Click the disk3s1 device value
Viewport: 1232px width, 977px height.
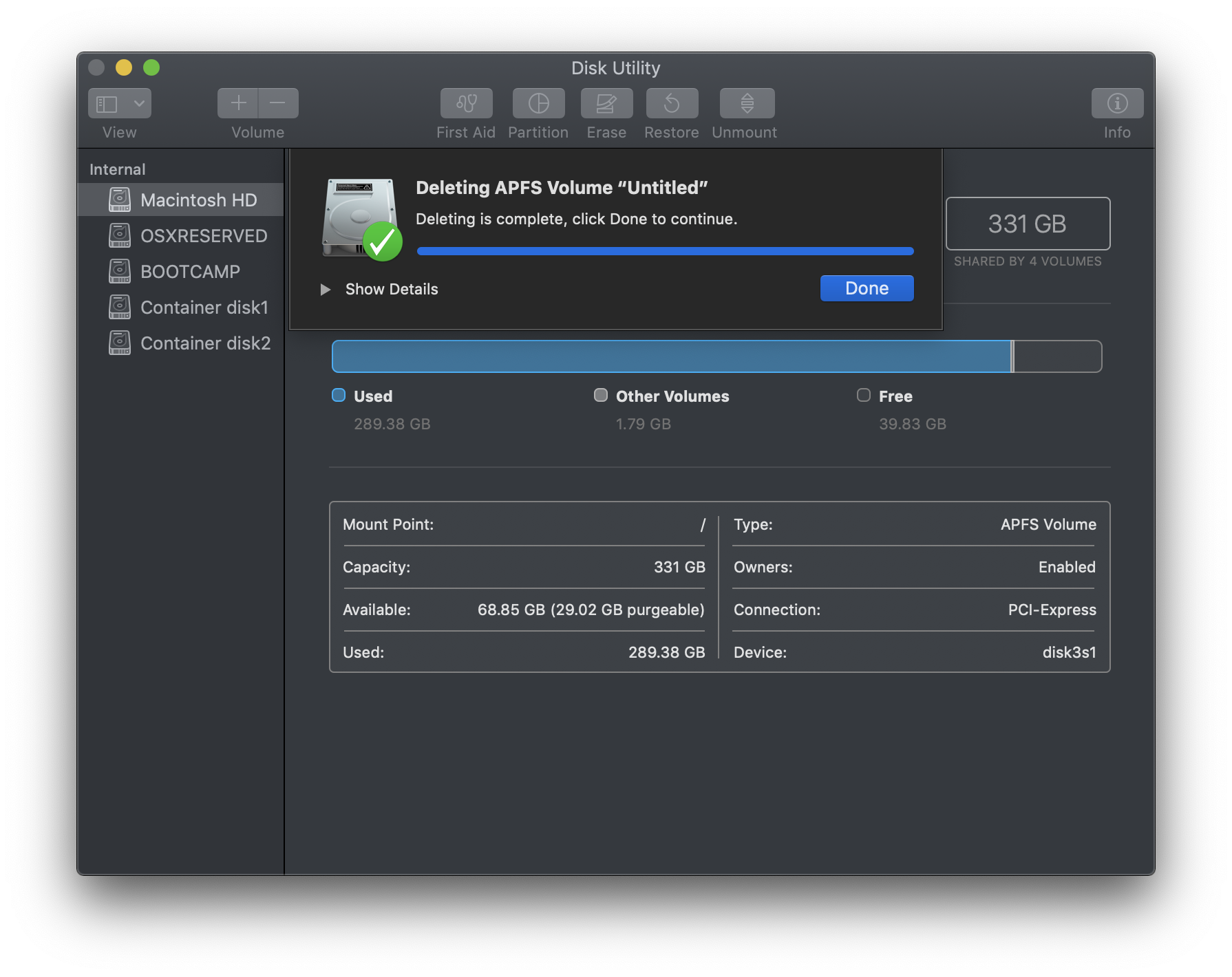point(1069,652)
